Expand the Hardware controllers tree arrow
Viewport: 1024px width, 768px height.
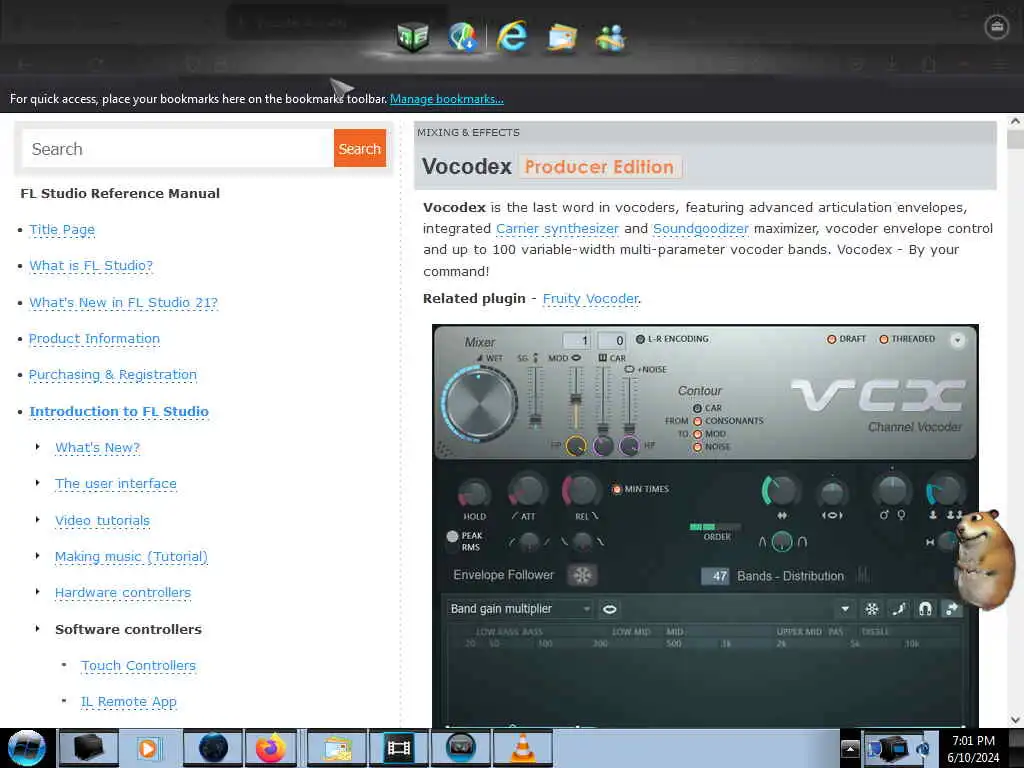click(37, 592)
